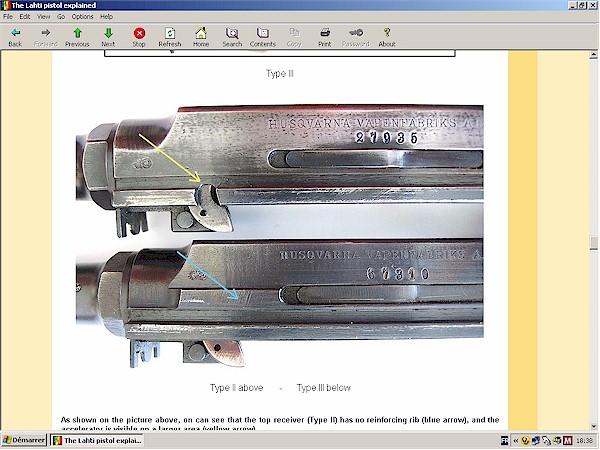Click the paragraph starting 'As shown on the picture'

pyautogui.click(x=280, y=424)
